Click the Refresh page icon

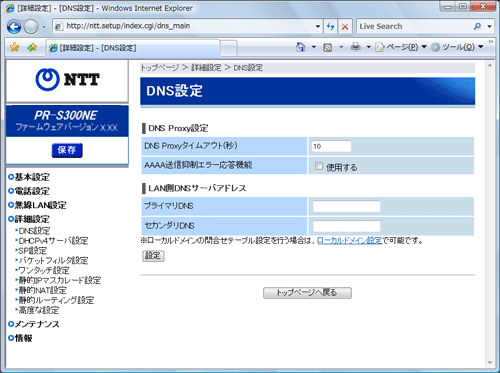(330, 26)
